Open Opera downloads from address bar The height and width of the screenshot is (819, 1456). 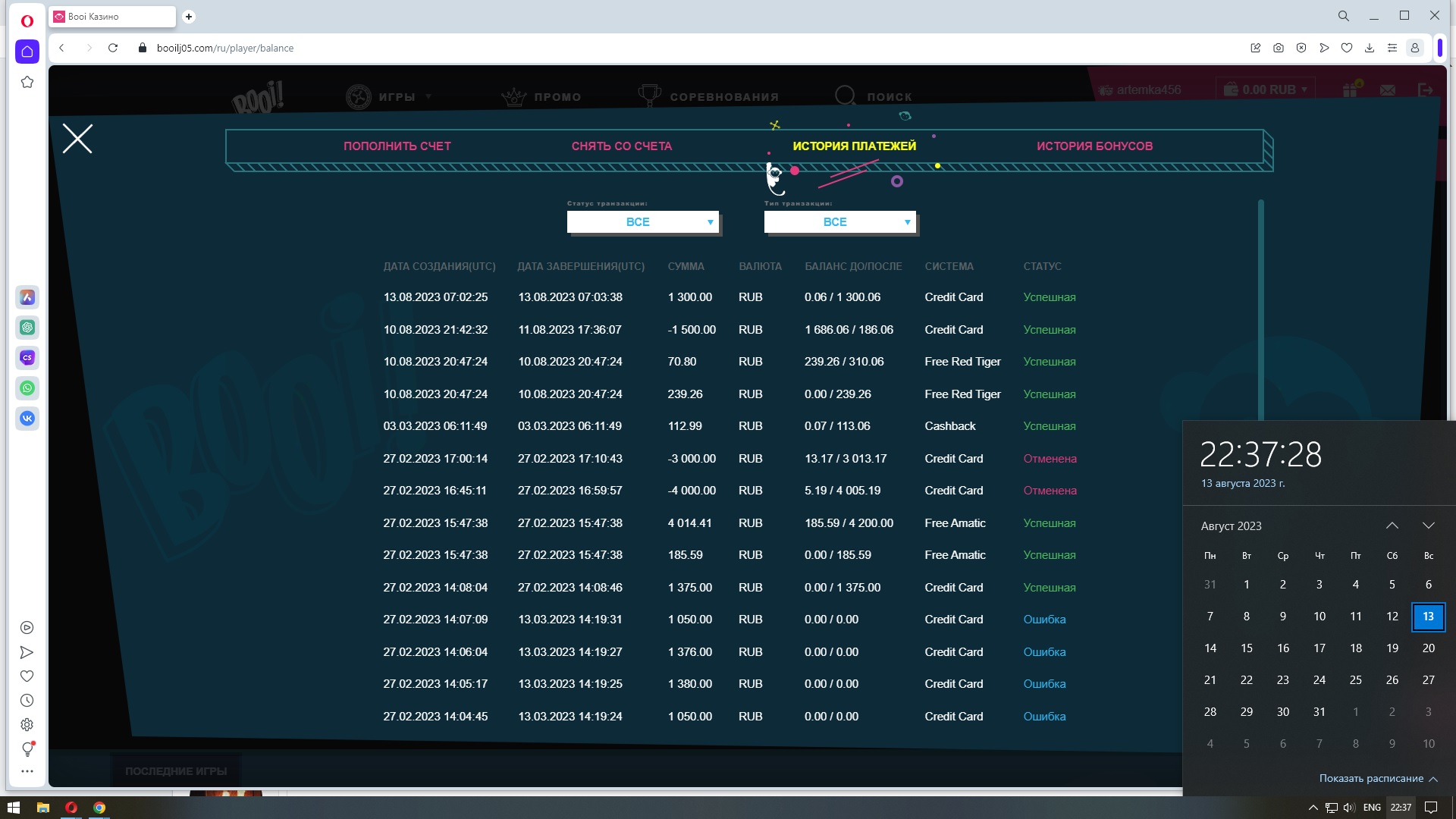[1370, 48]
